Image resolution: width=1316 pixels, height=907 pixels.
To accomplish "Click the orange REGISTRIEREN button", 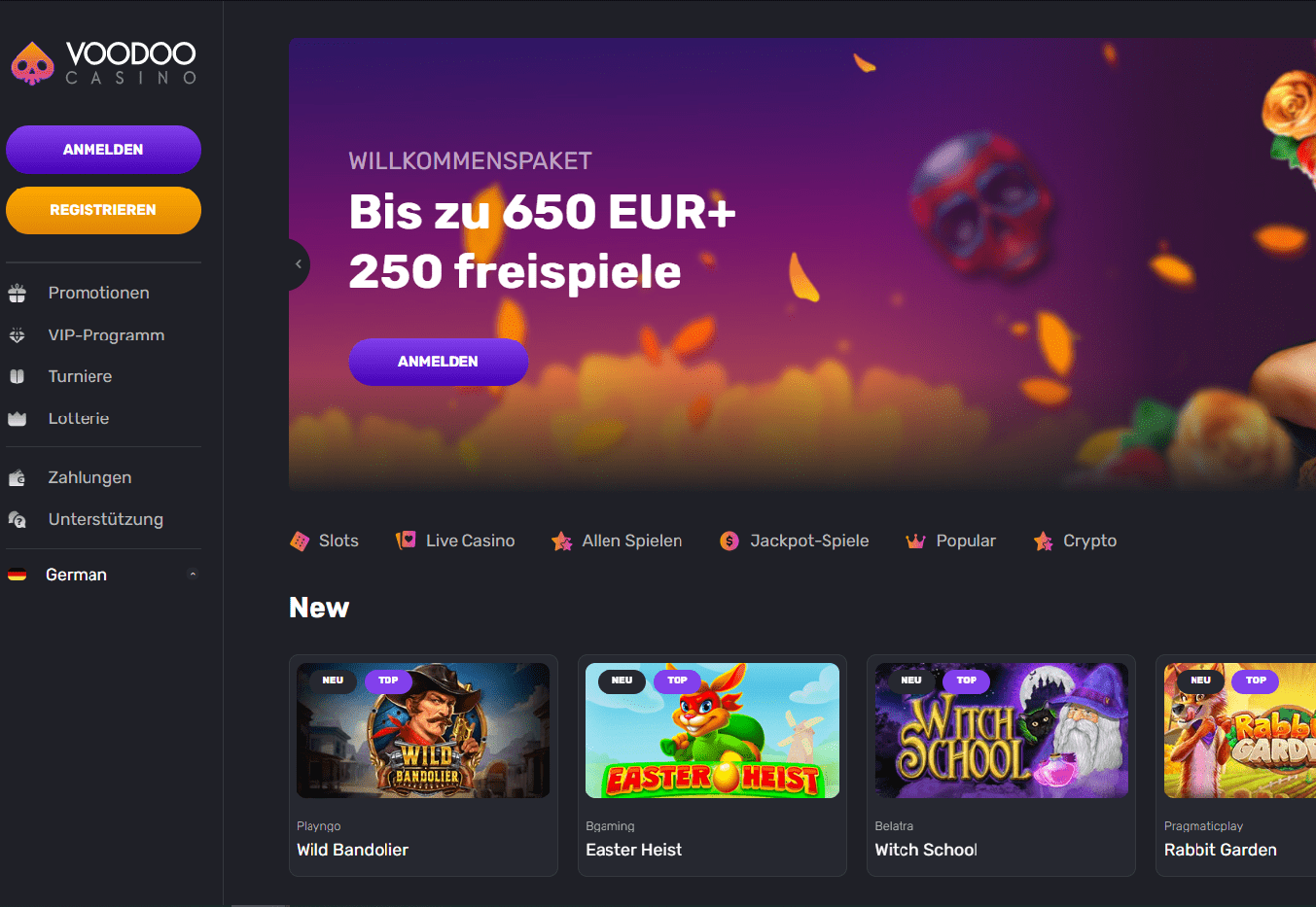I will [103, 210].
